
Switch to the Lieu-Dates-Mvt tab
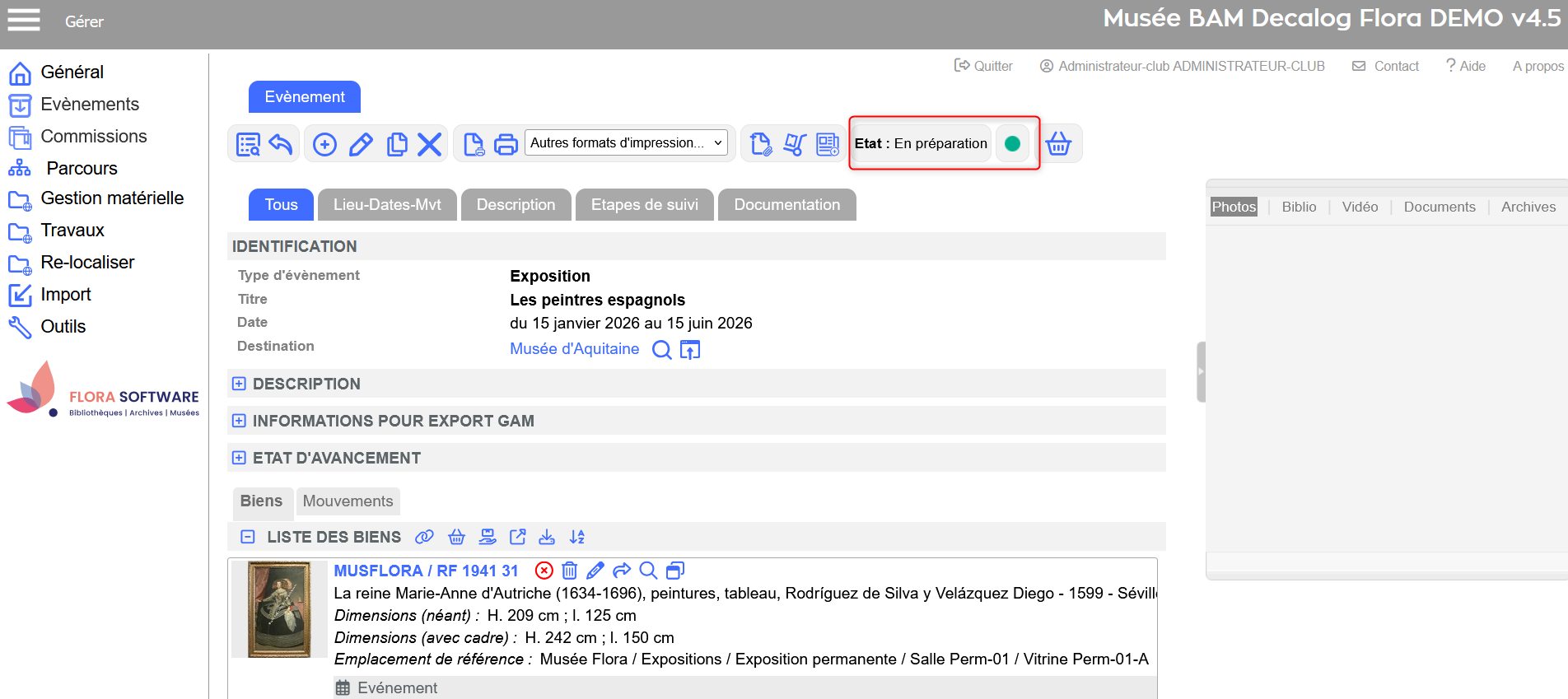pos(387,204)
